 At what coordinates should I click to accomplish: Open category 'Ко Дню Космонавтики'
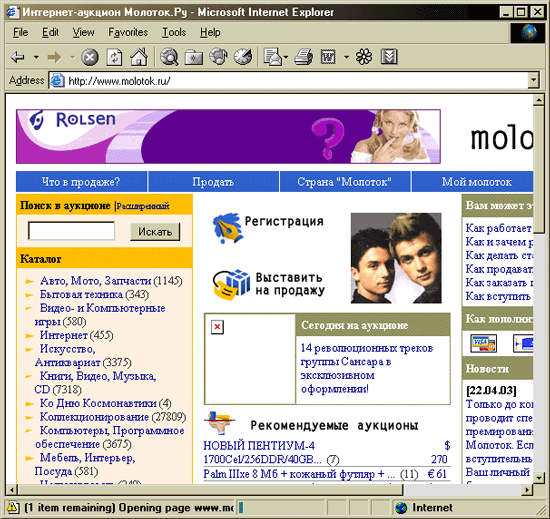[98, 403]
